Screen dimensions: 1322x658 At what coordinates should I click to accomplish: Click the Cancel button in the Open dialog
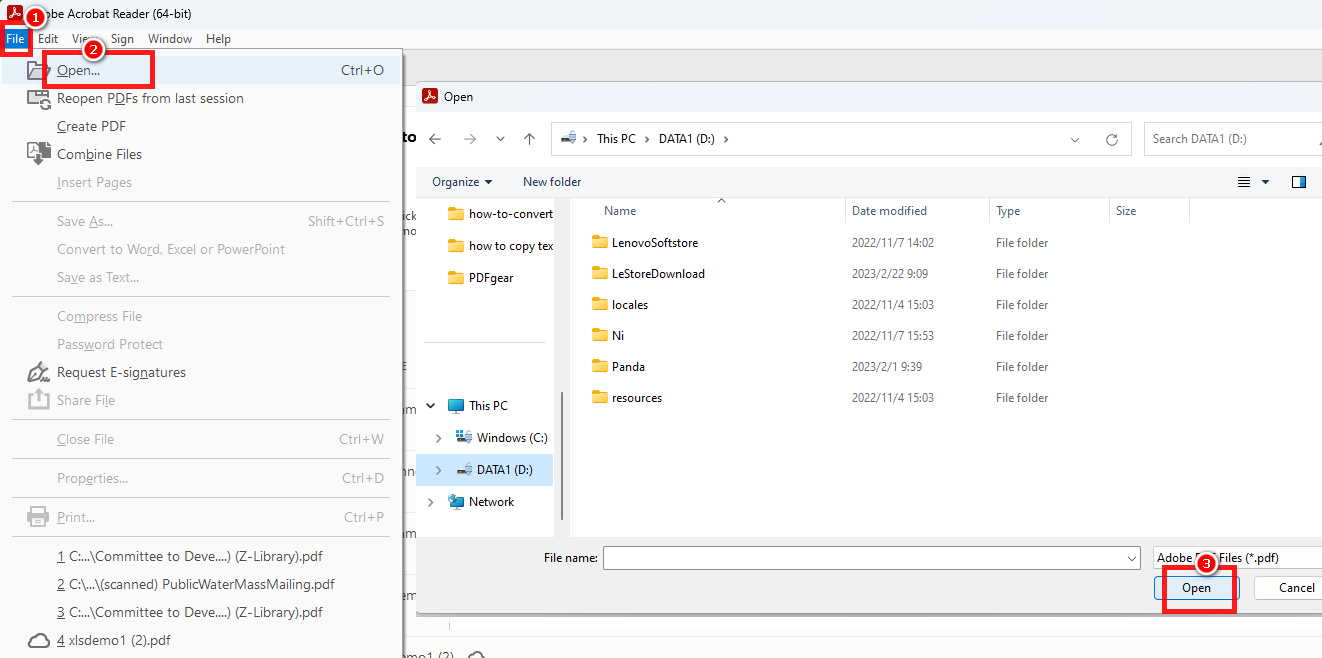click(x=1298, y=588)
